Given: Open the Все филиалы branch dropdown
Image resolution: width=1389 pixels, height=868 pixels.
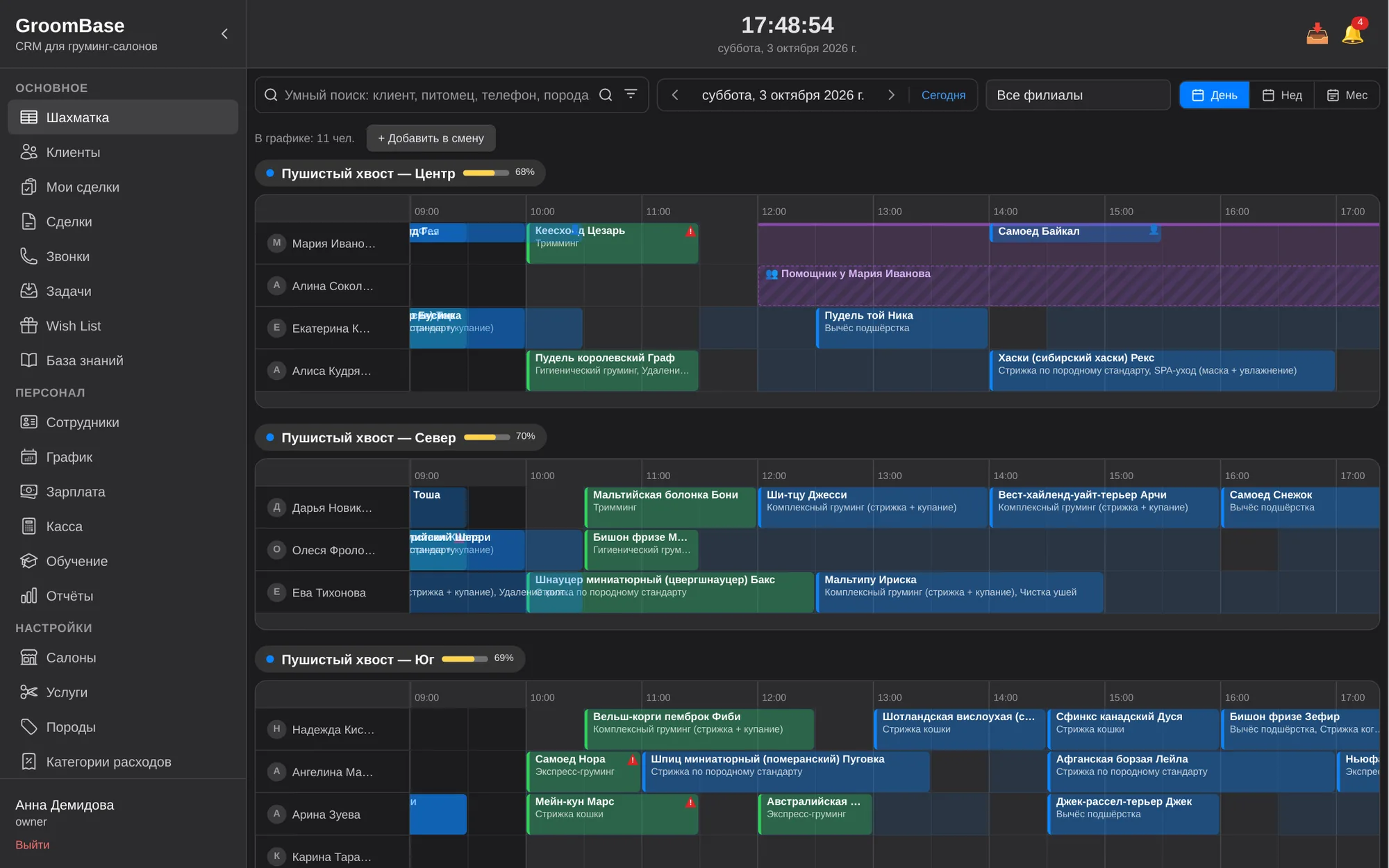Looking at the screenshot, I should (x=1078, y=95).
